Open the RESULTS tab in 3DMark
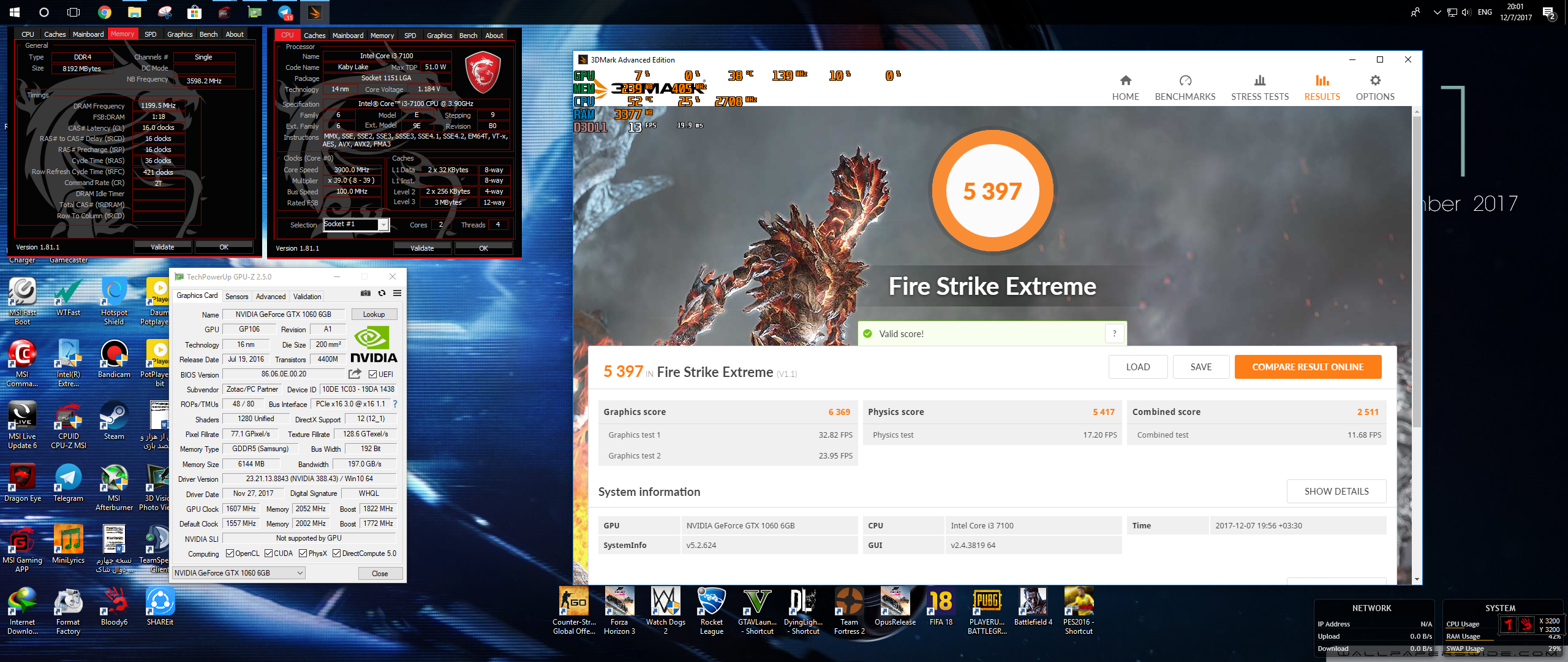Screen dimensions: 1568x662 tap(1322, 88)
